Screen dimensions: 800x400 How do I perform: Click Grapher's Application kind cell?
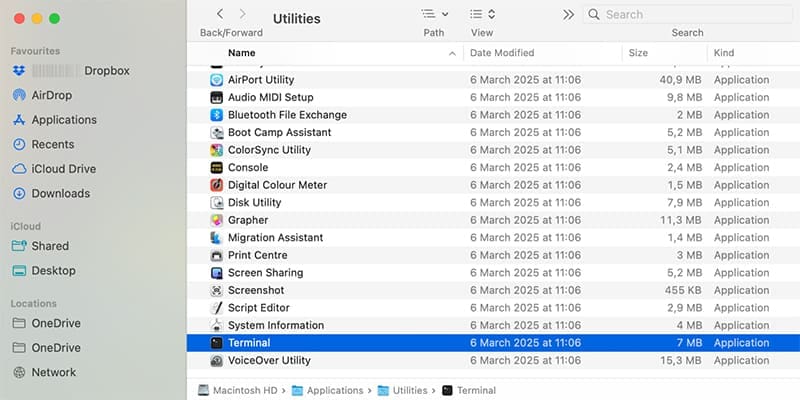(x=741, y=220)
